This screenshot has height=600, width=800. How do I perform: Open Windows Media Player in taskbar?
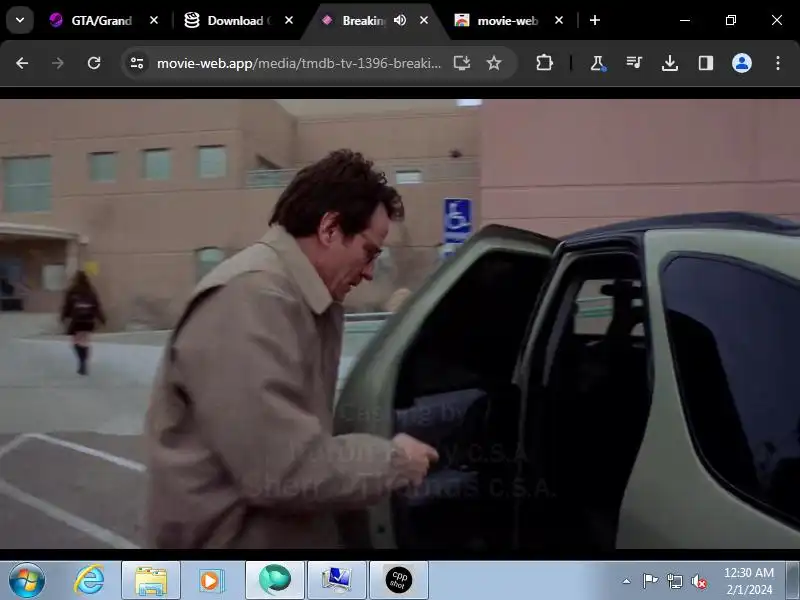click(x=211, y=581)
